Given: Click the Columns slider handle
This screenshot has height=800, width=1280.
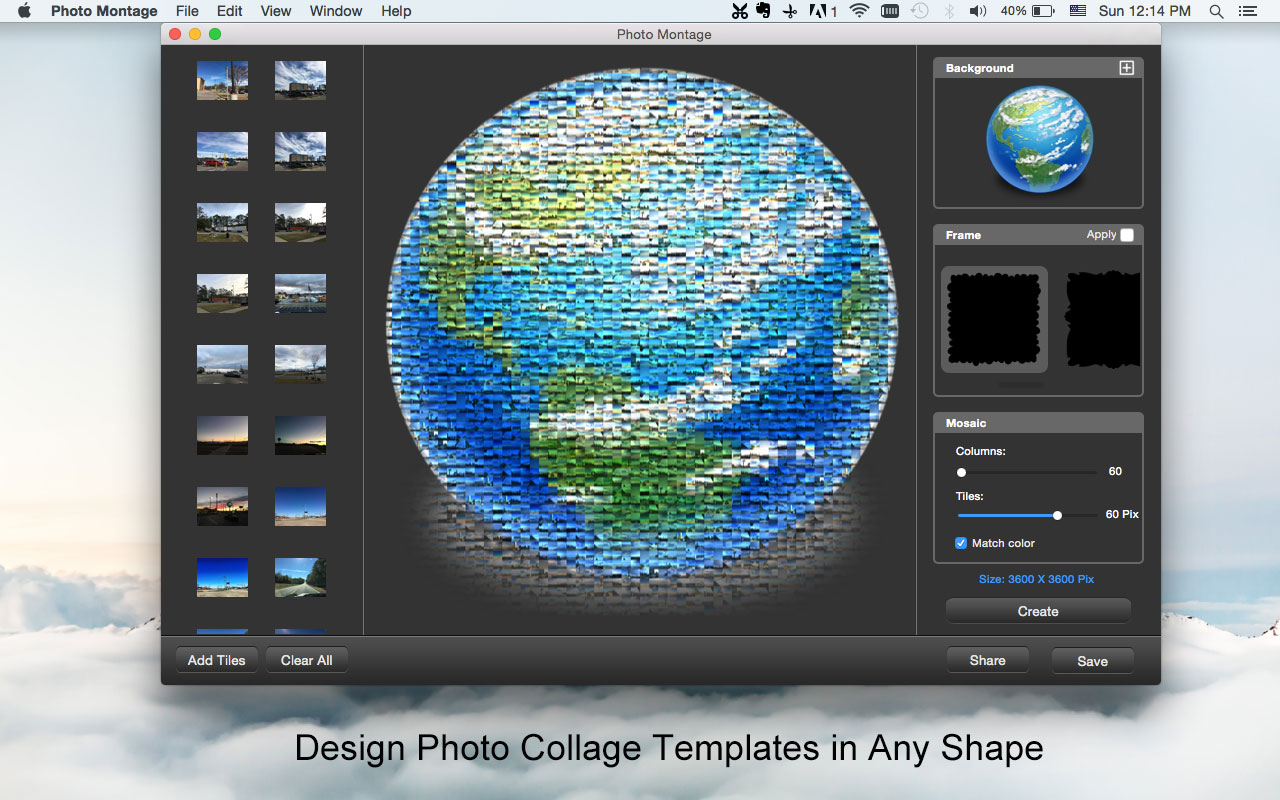Looking at the screenshot, I should coord(961,472).
